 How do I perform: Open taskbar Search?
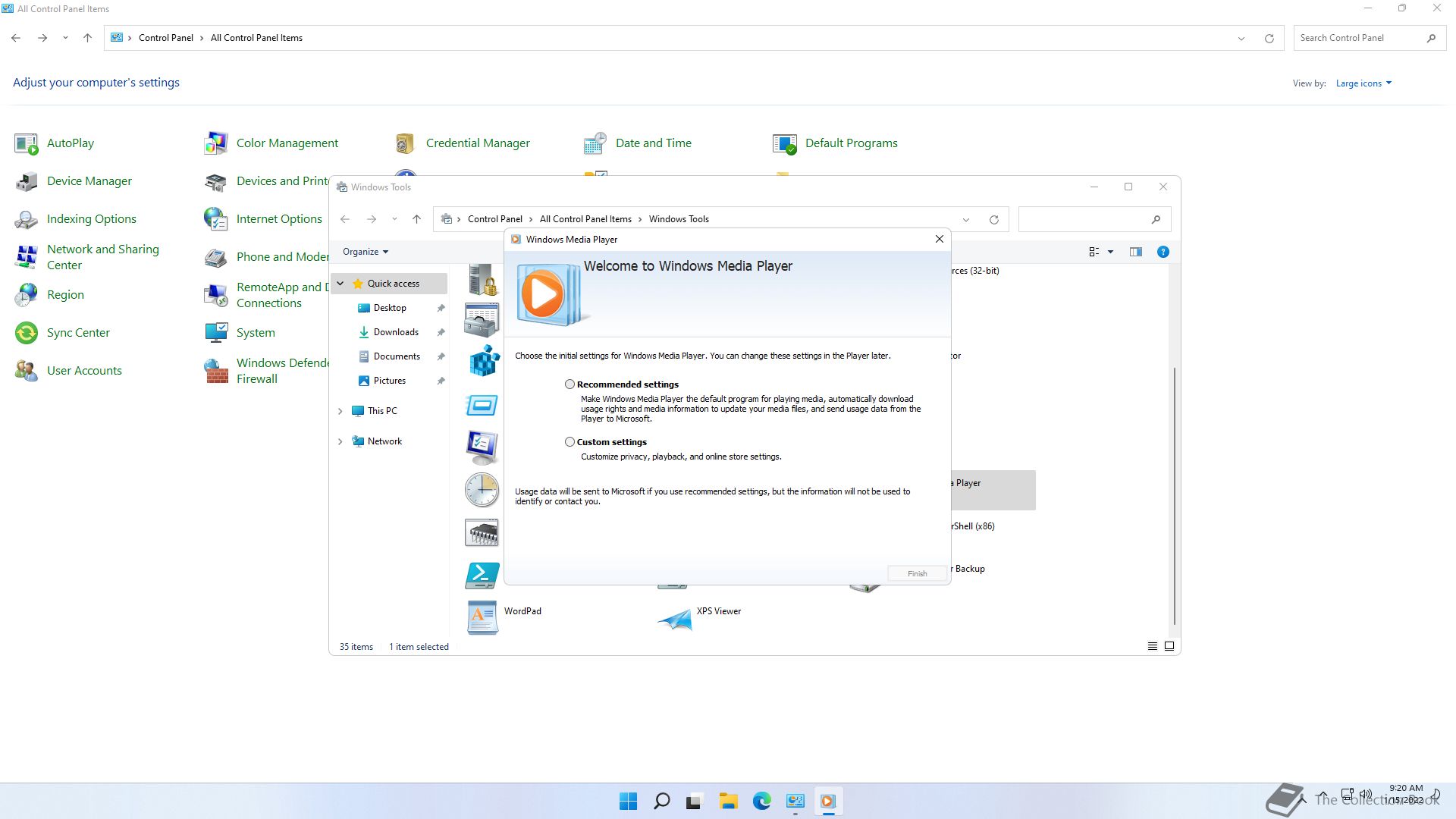pyautogui.click(x=661, y=801)
